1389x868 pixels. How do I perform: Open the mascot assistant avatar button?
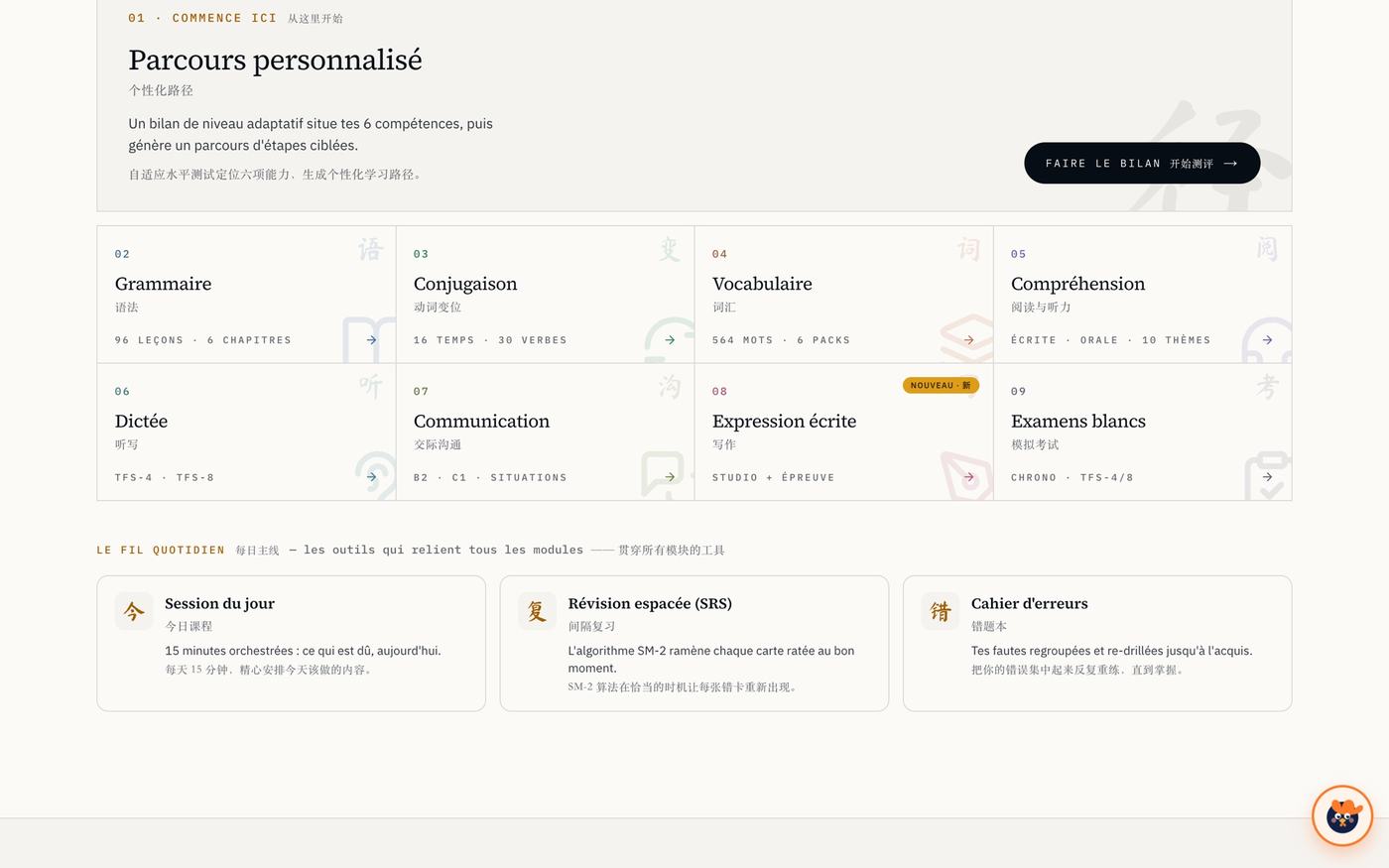pos(1342,815)
